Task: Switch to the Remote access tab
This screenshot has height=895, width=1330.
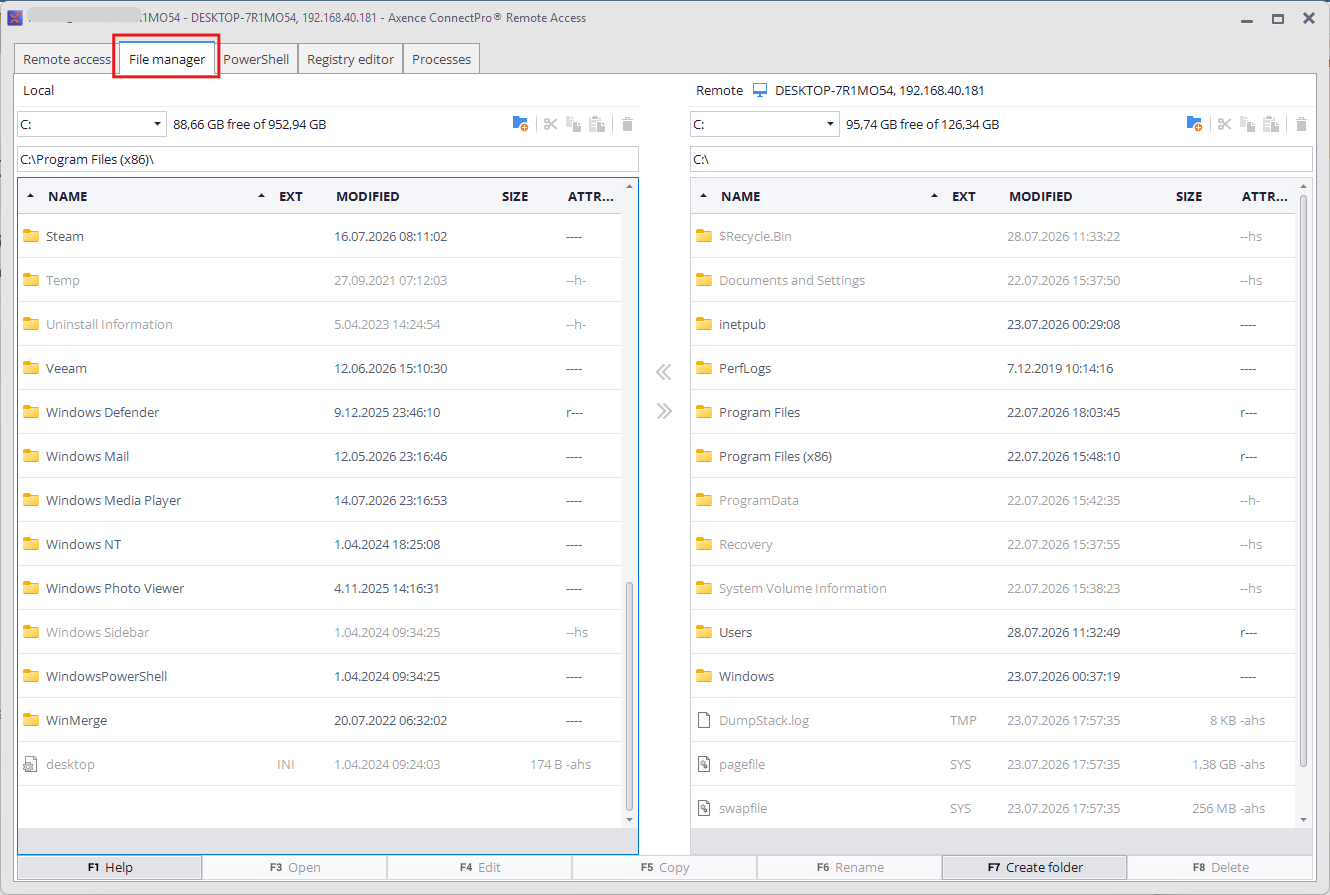Action: (x=66, y=59)
